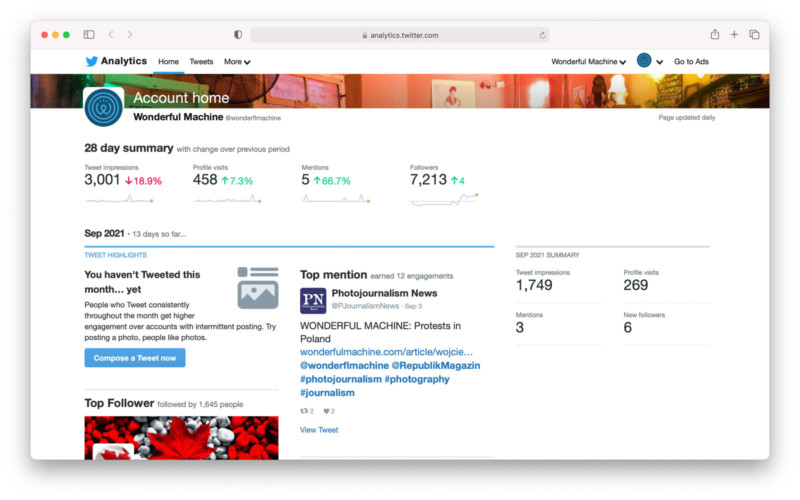Screen dimensions: 800x500
Task: Click the Page updated daily note
Action: point(687,117)
